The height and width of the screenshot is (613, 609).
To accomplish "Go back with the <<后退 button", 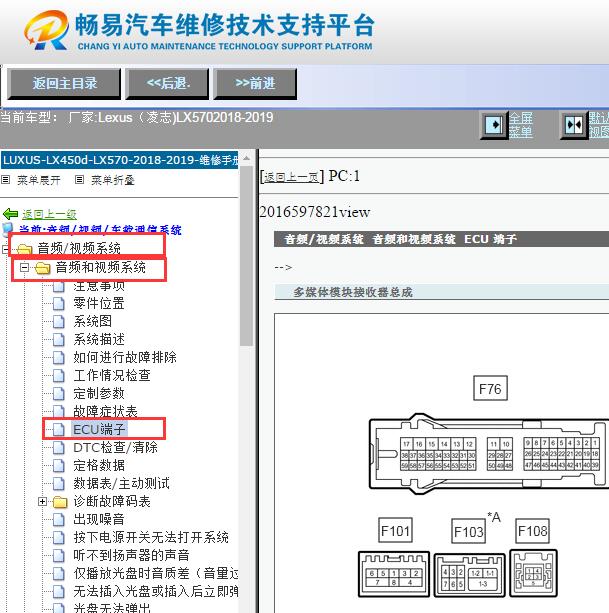I will pyautogui.click(x=167, y=83).
